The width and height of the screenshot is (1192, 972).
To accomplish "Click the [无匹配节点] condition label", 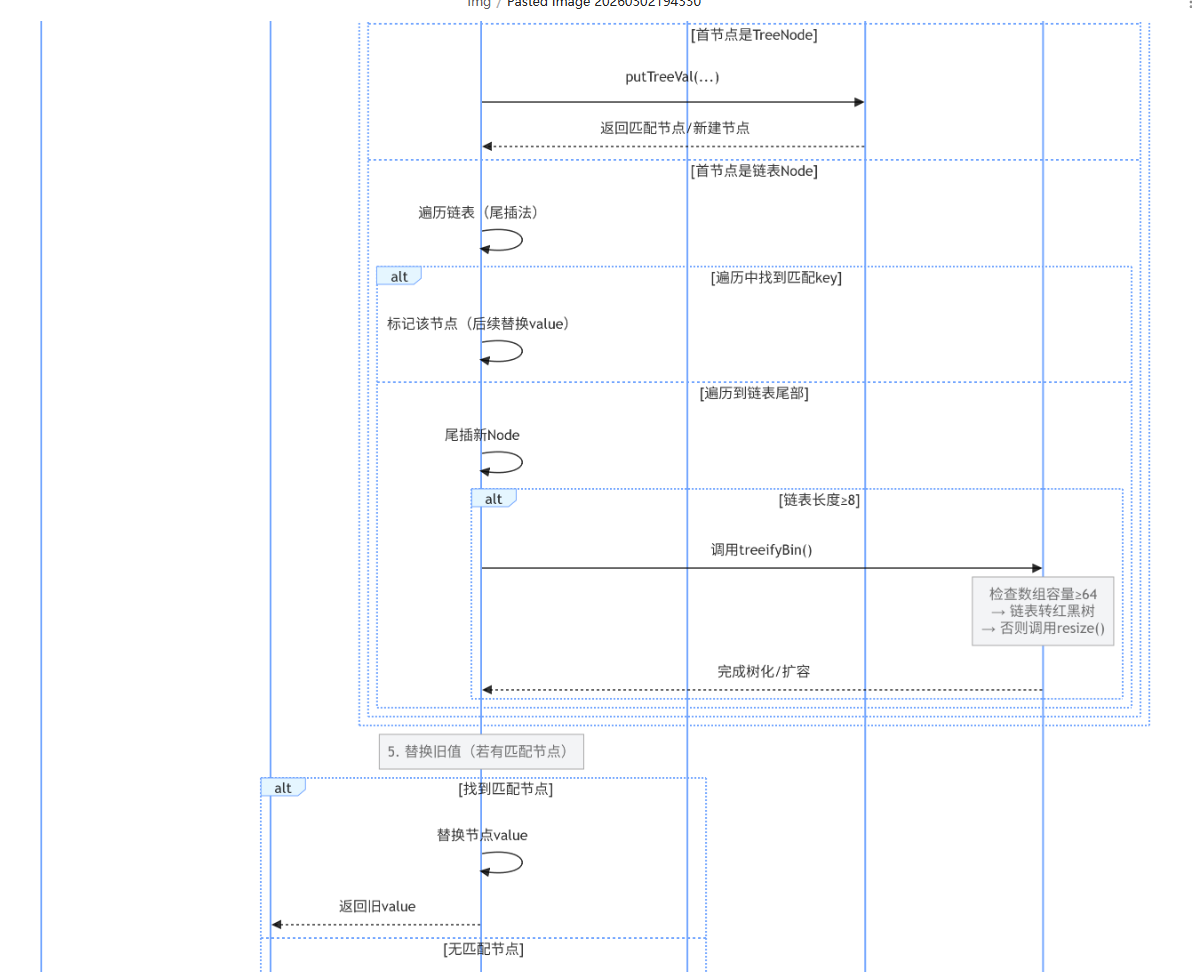I will click(x=483, y=949).
